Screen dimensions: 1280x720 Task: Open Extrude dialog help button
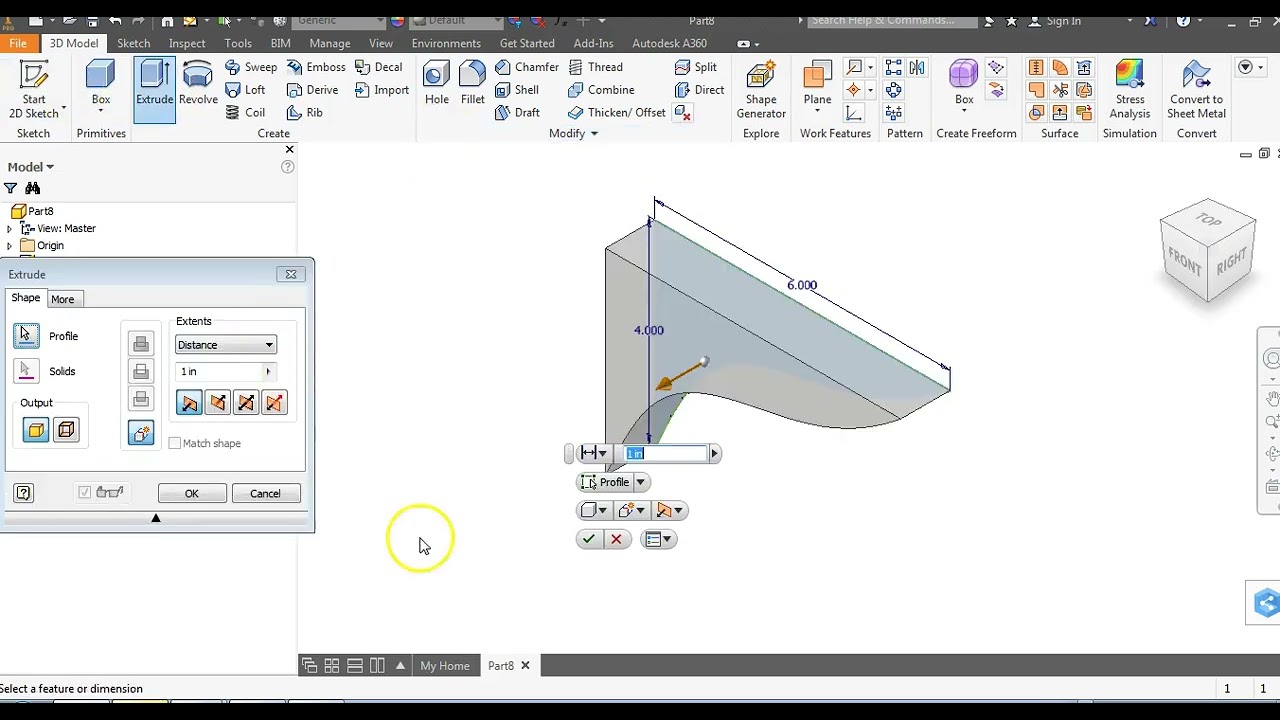click(x=24, y=493)
